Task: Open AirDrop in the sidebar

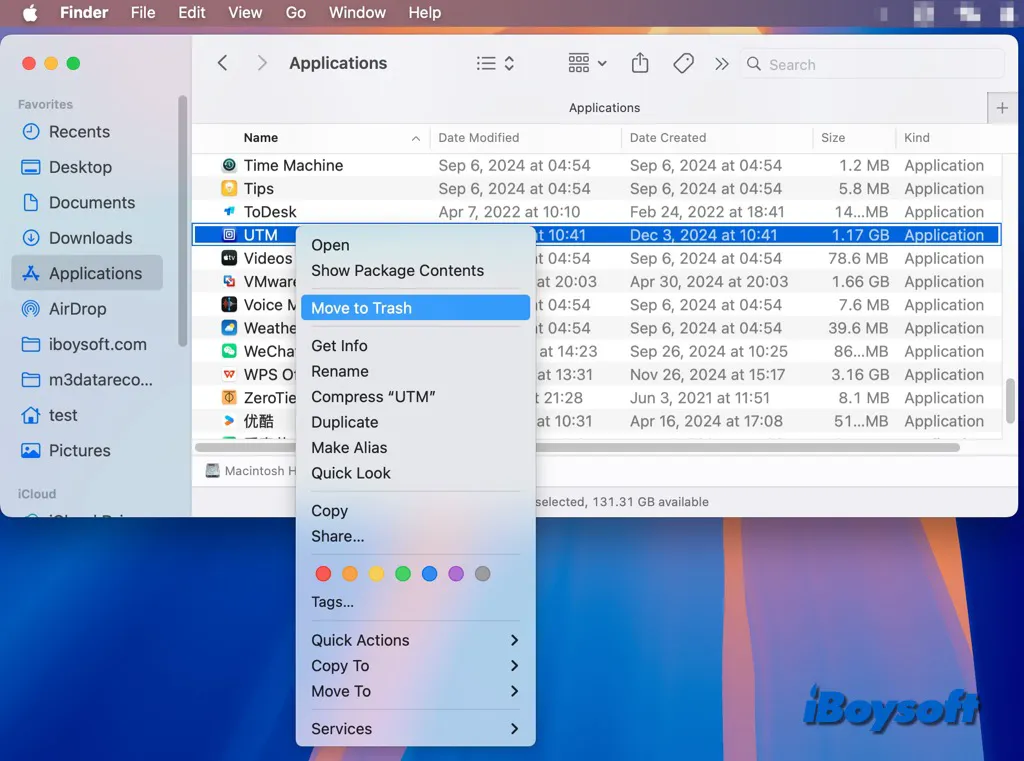Action: coord(87,309)
